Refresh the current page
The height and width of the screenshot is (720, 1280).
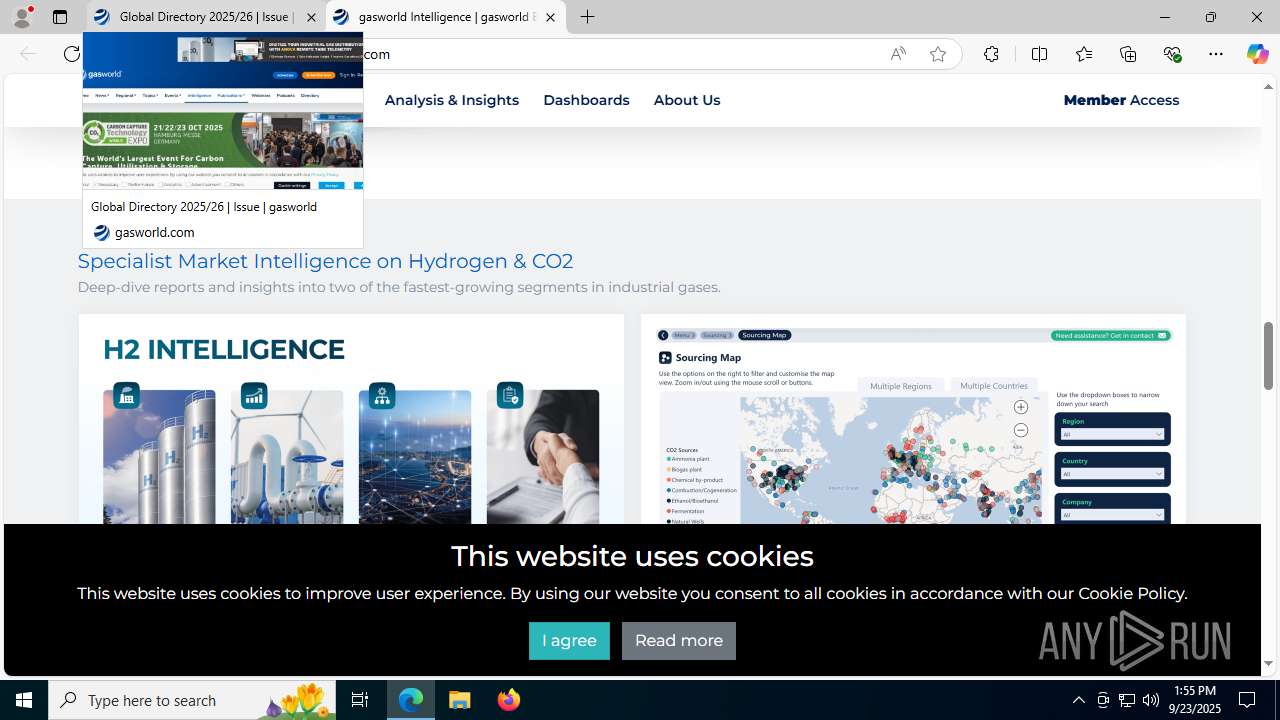72,54
